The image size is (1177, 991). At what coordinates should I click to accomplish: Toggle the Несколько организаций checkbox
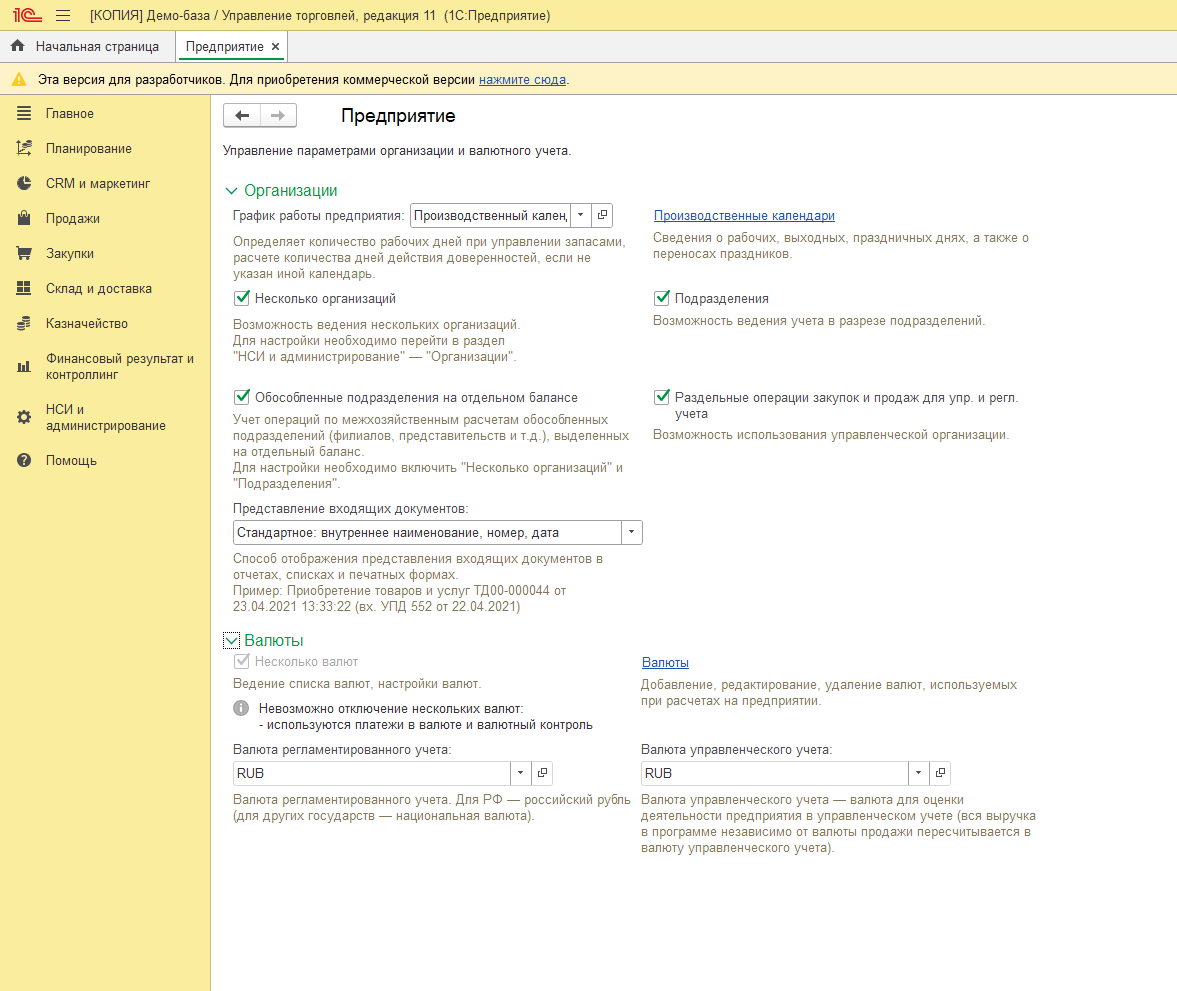coord(242,298)
